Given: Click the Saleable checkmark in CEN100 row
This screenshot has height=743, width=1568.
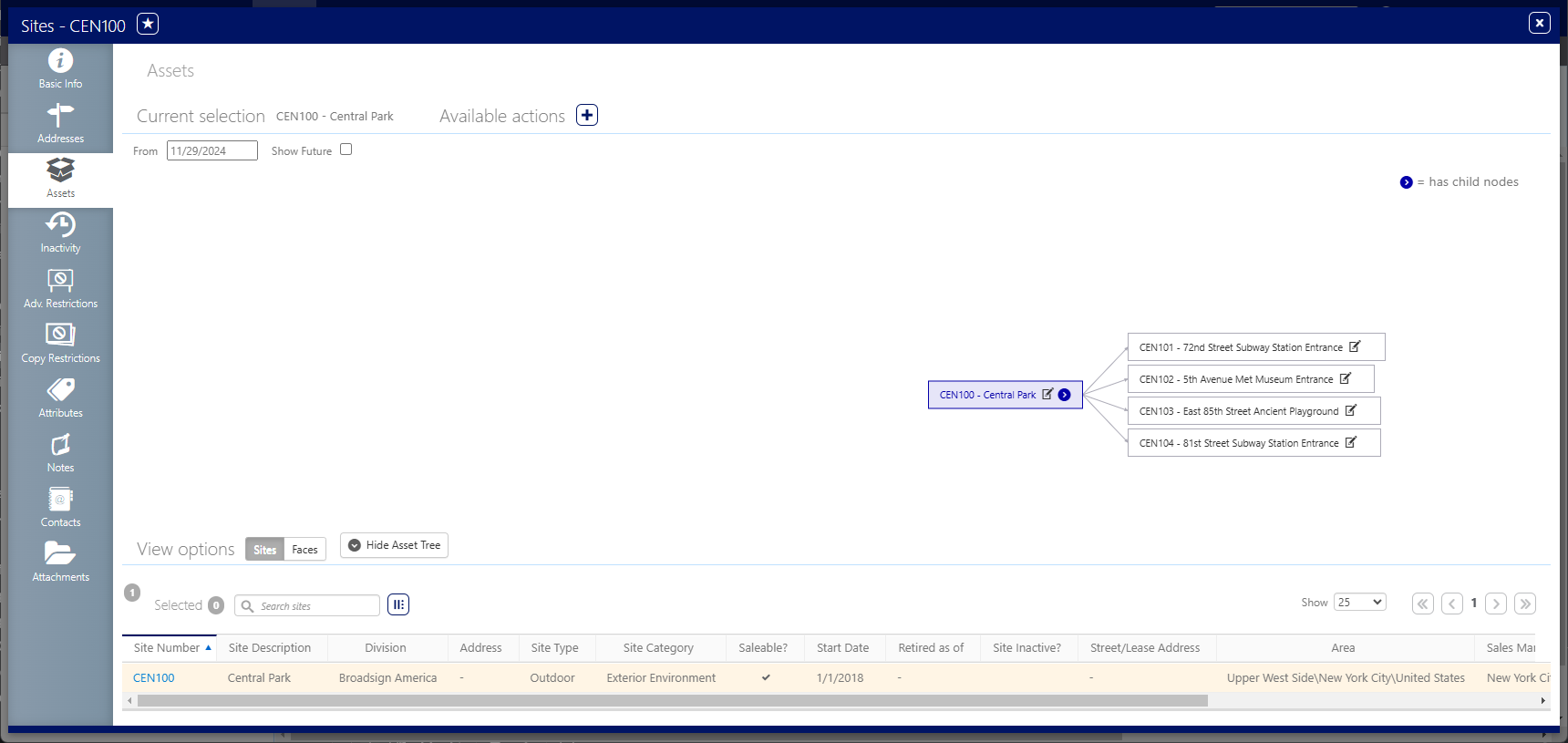Looking at the screenshot, I should coord(766,677).
